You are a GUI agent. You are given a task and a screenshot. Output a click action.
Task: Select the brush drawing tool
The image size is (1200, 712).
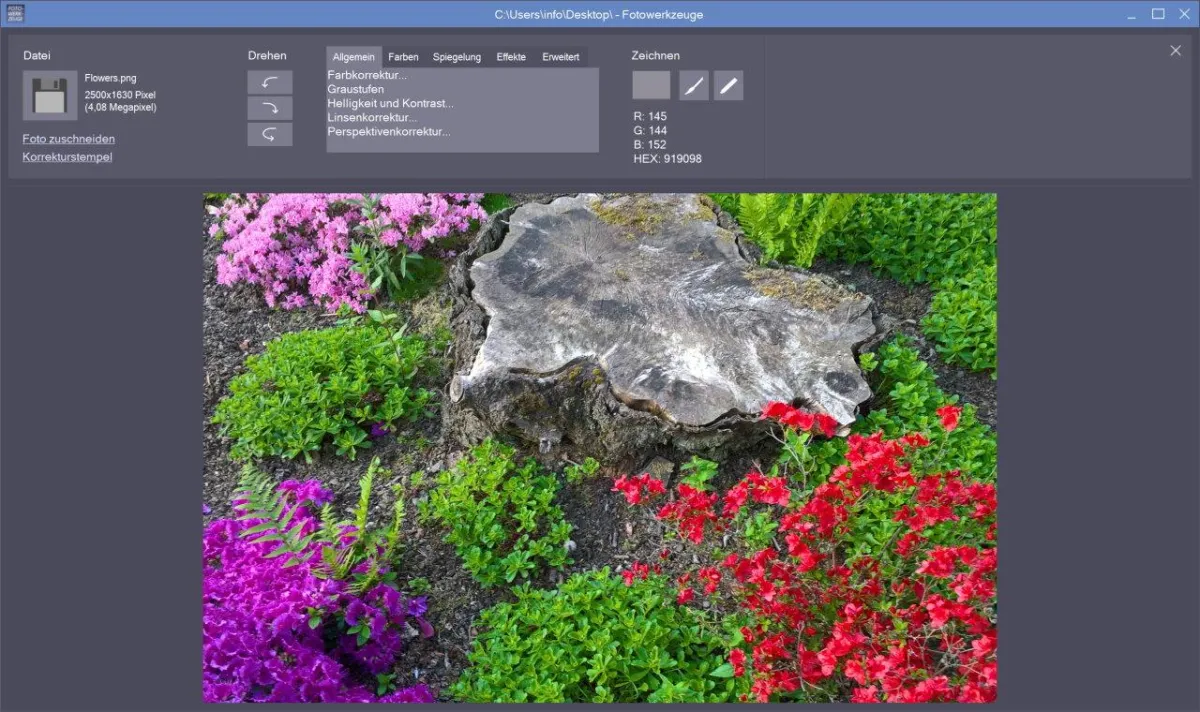[x=694, y=86]
